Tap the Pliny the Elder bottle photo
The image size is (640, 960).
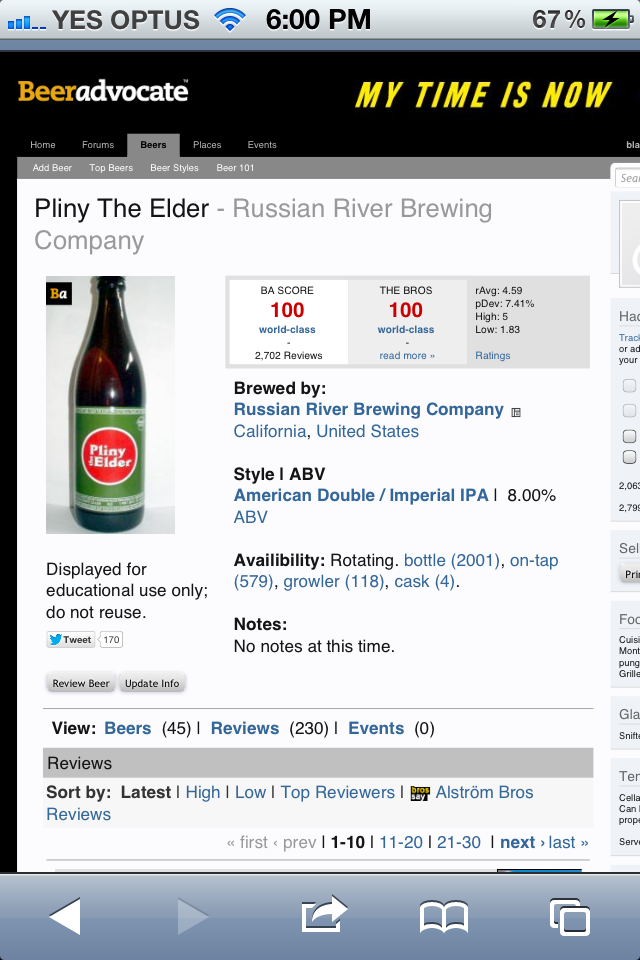click(x=110, y=404)
